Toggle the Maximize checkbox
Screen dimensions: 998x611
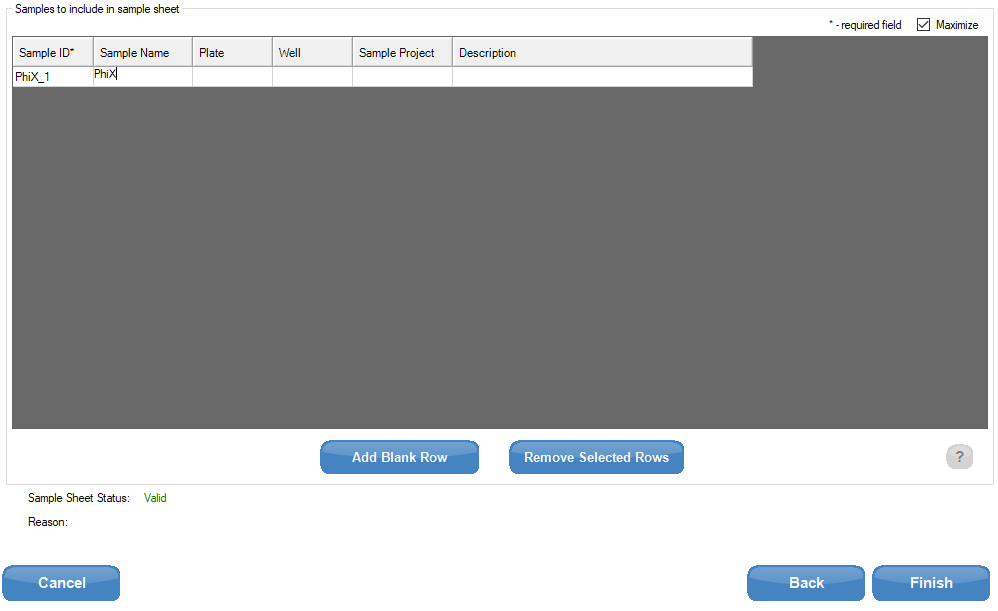(923, 25)
